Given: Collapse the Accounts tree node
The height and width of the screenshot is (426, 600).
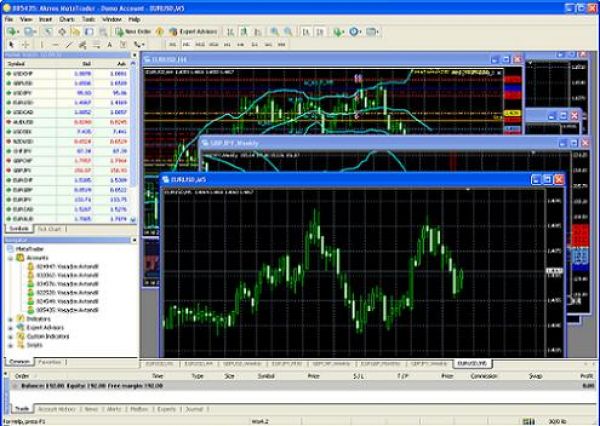Looking at the screenshot, I should click(11, 258).
